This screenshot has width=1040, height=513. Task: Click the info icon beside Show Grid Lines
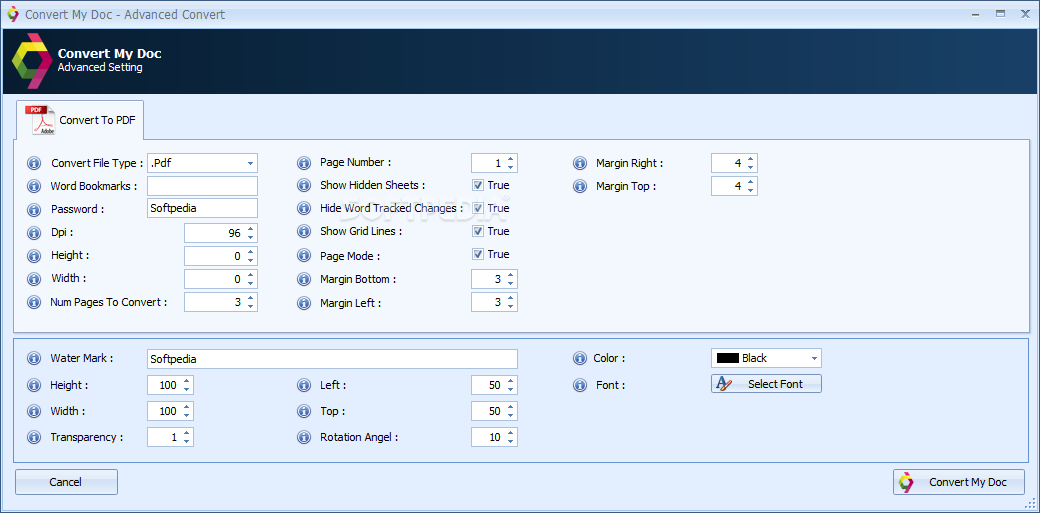304,232
